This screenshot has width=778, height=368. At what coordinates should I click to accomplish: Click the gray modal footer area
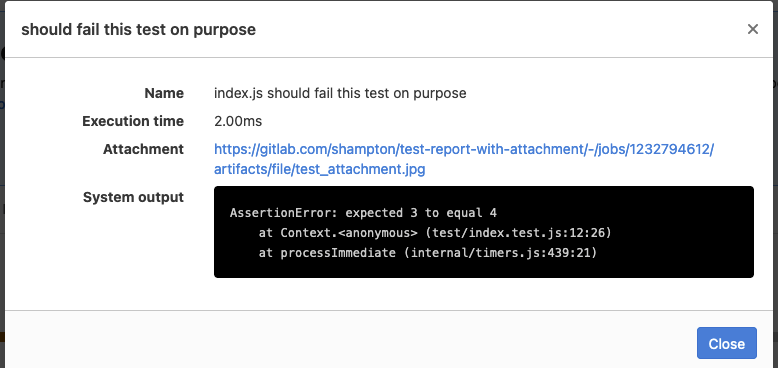tap(347, 340)
